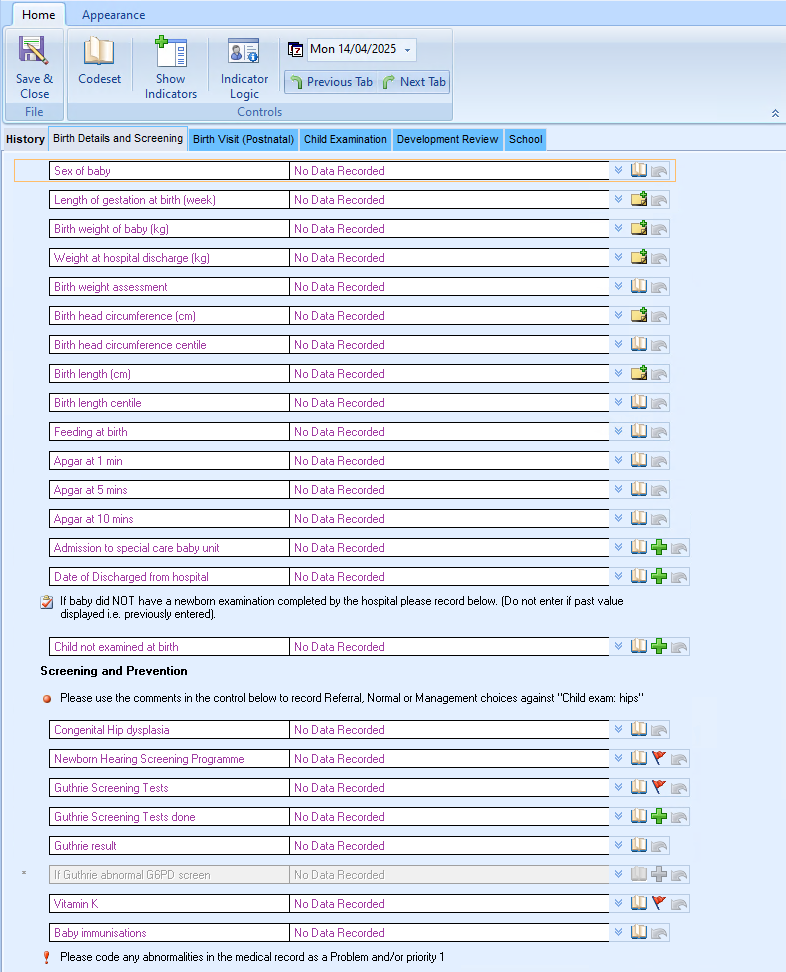Open the Codeset book icon
Screen dimensions: 786x972
tap(99, 51)
